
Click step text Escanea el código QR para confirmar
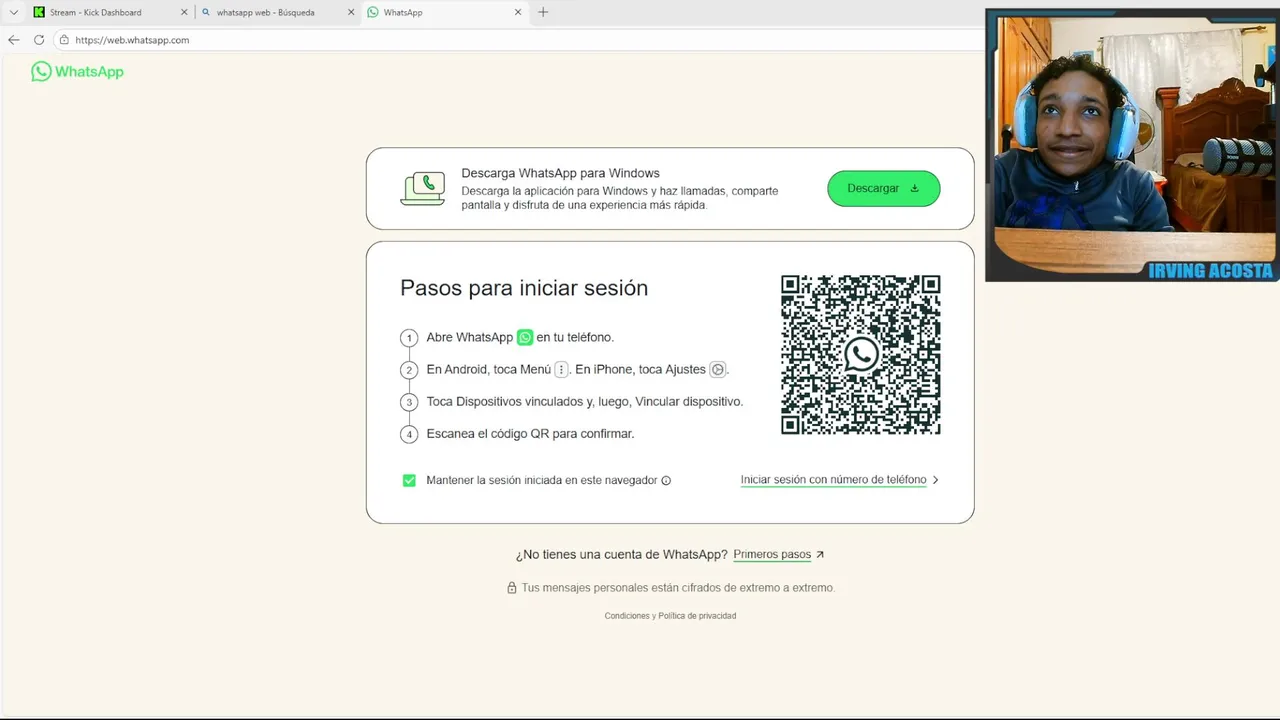pyautogui.click(x=530, y=434)
